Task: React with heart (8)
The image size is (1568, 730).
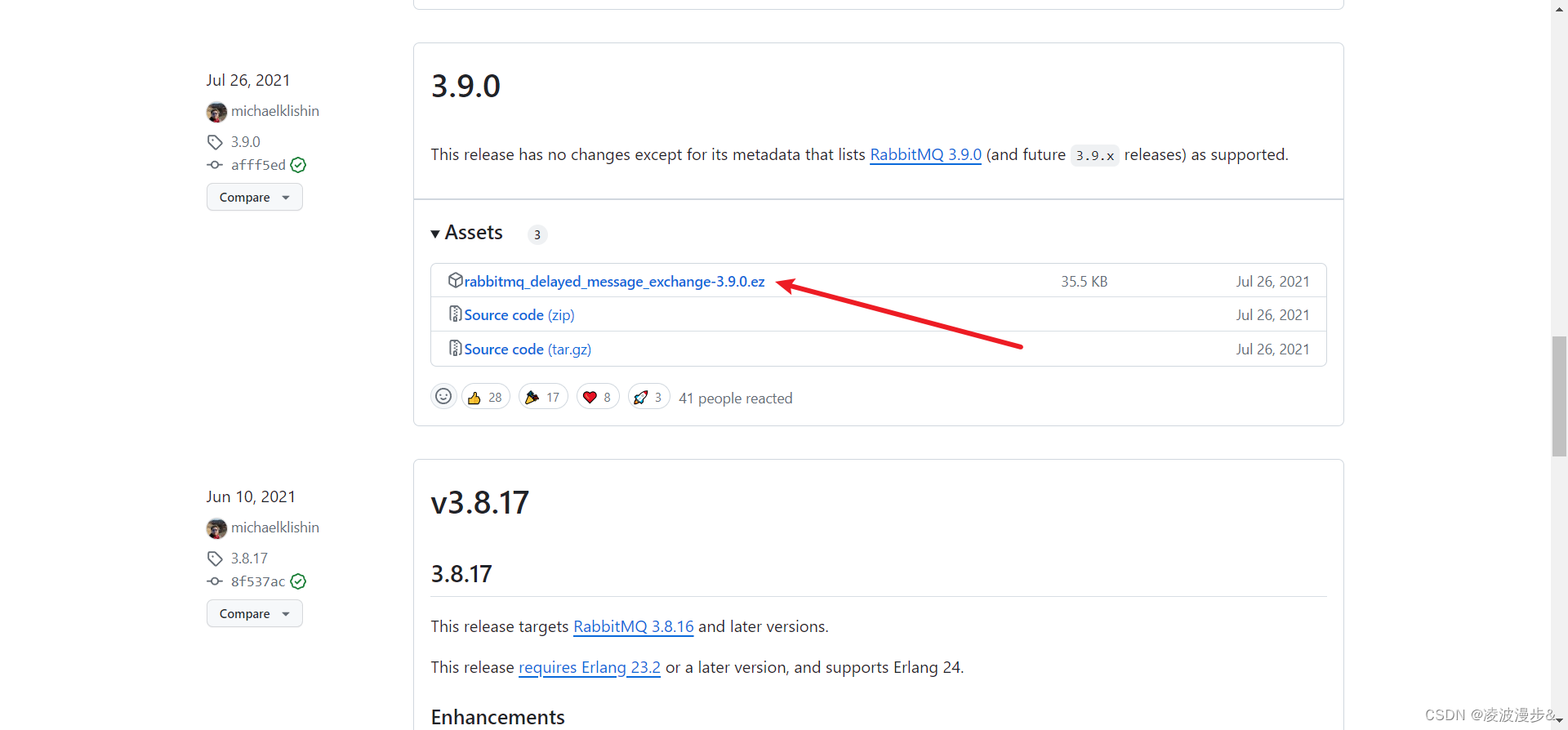Action: (598, 397)
